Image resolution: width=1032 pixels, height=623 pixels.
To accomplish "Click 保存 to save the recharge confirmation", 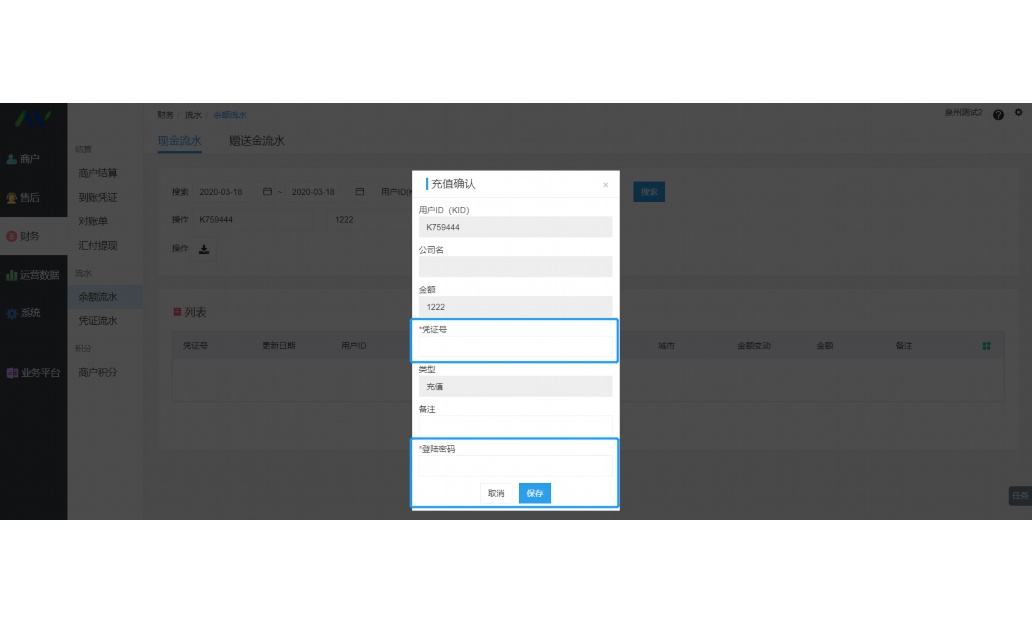I will [533, 493].
